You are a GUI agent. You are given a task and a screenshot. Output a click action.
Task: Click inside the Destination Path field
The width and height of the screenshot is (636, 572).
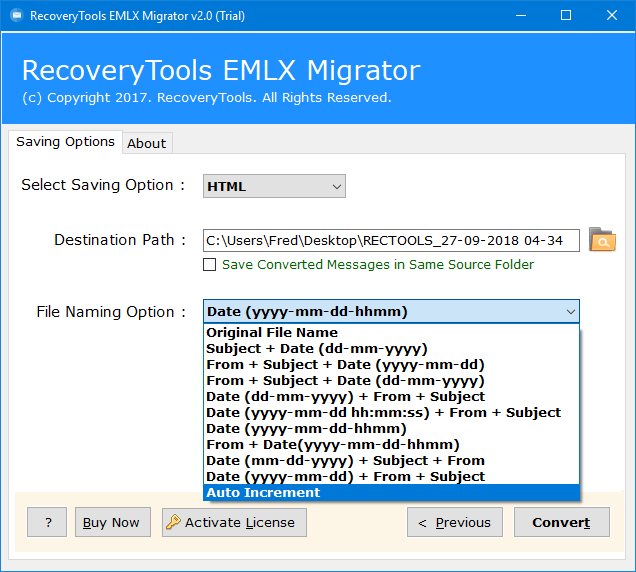pyautogui.click(x=391, y=240)
